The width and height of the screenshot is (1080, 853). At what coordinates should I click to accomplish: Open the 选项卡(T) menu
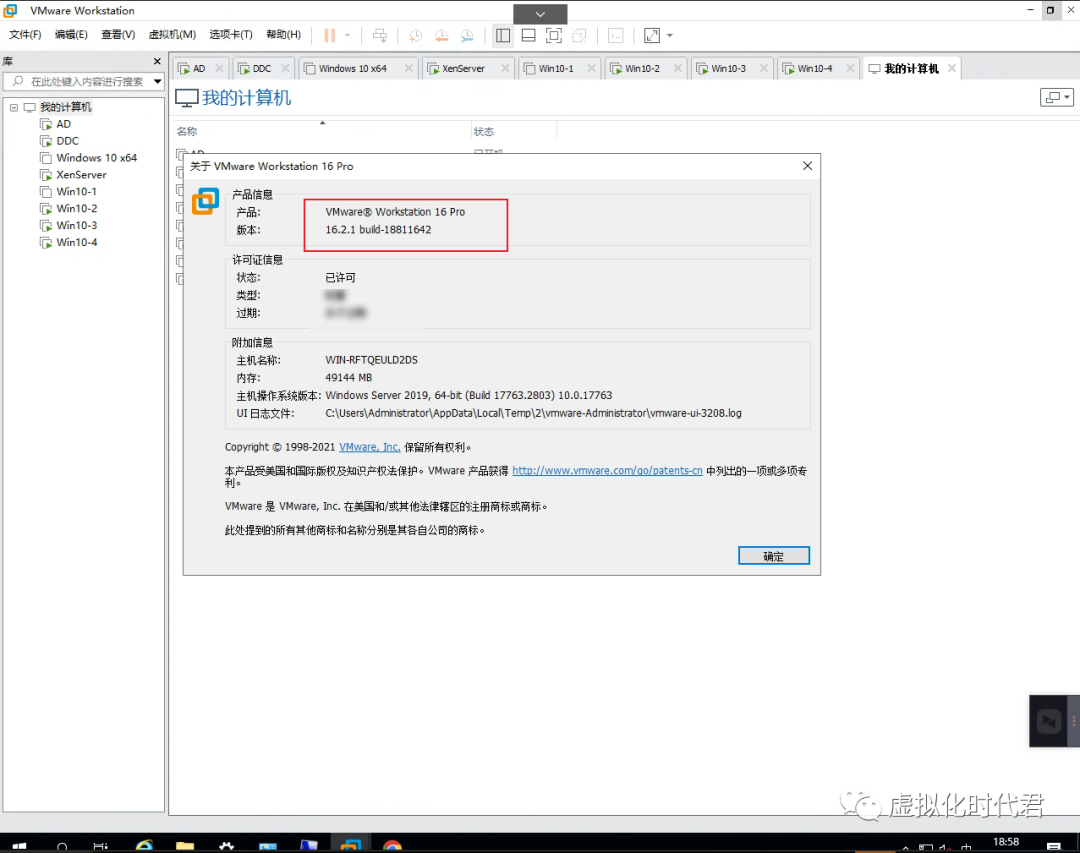coord(231,34)
